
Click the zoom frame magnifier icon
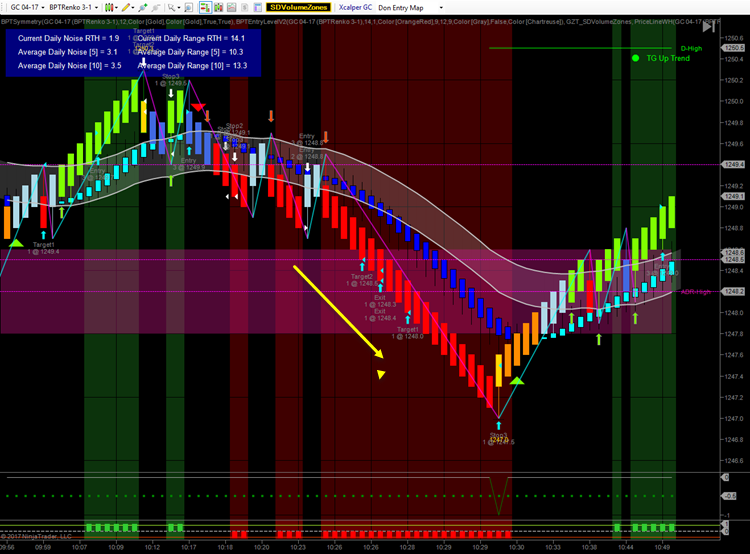tap(188, 7)
